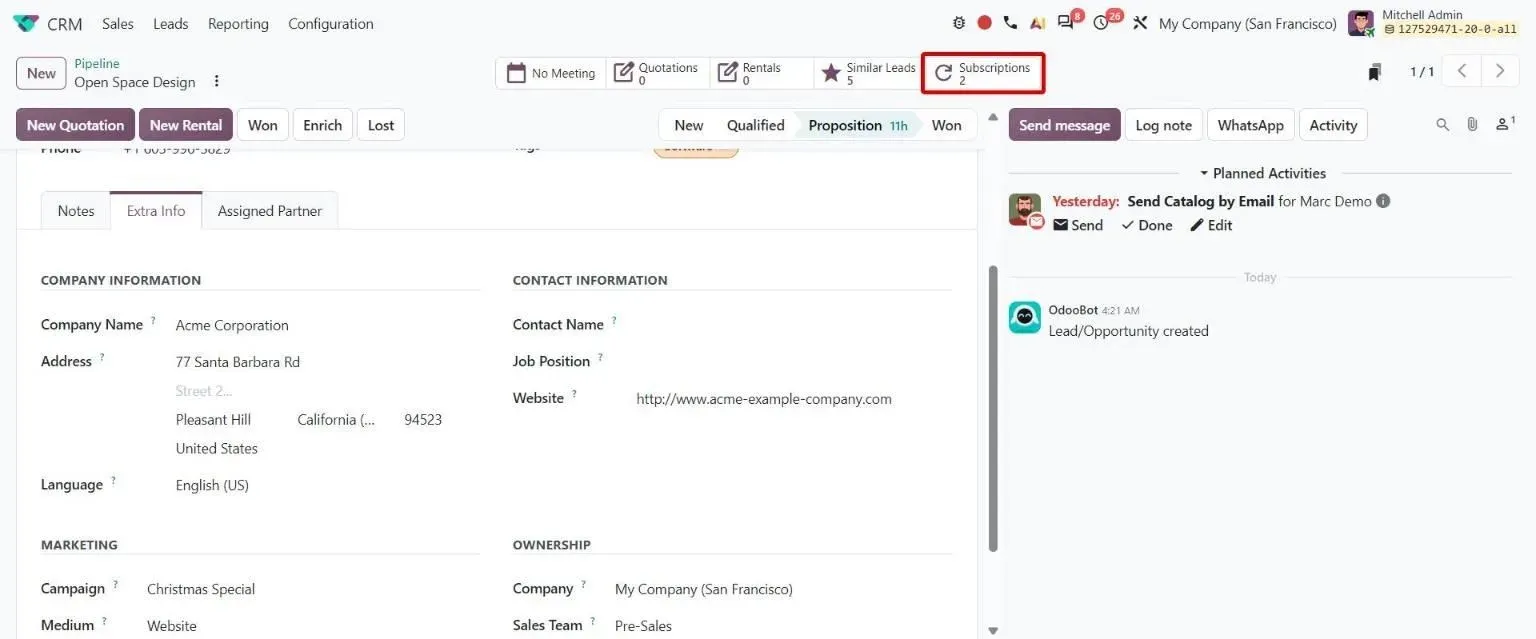The width and height of the screenshot is (1536, 639).
Task: Click Send on the catalog email activity
Action: (1078, 225)
